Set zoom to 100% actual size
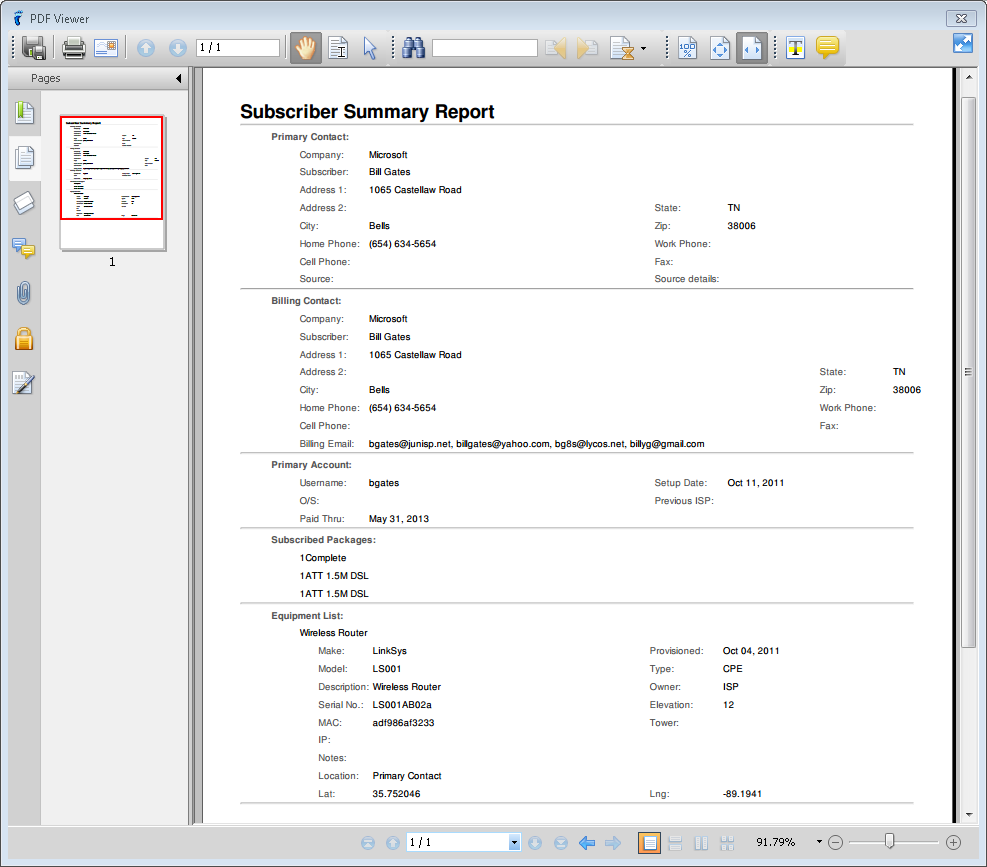The image size is (987, 867). (687, 48)
